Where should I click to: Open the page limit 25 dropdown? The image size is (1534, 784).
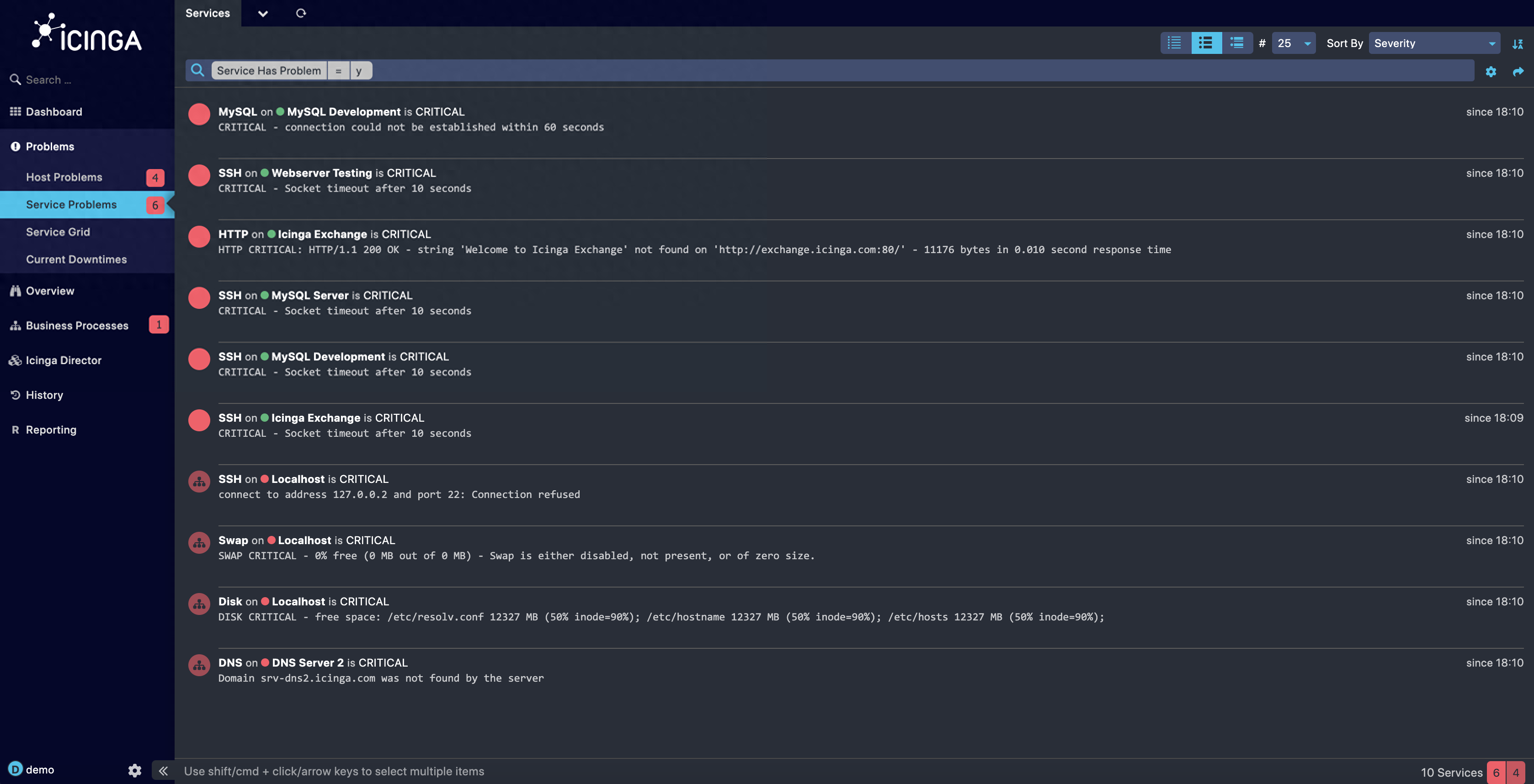[1294, 43]
